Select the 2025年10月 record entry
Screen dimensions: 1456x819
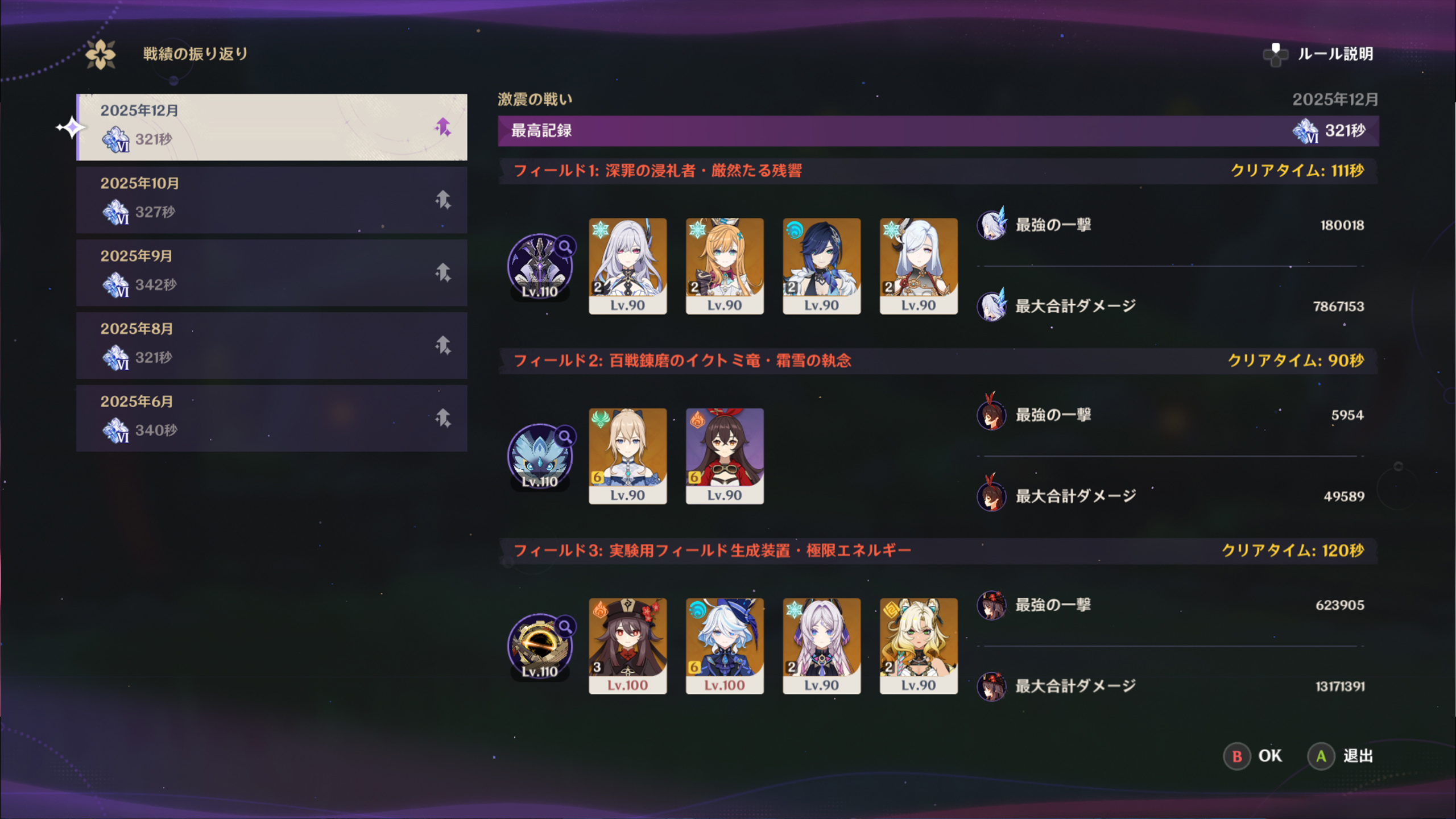272,200
